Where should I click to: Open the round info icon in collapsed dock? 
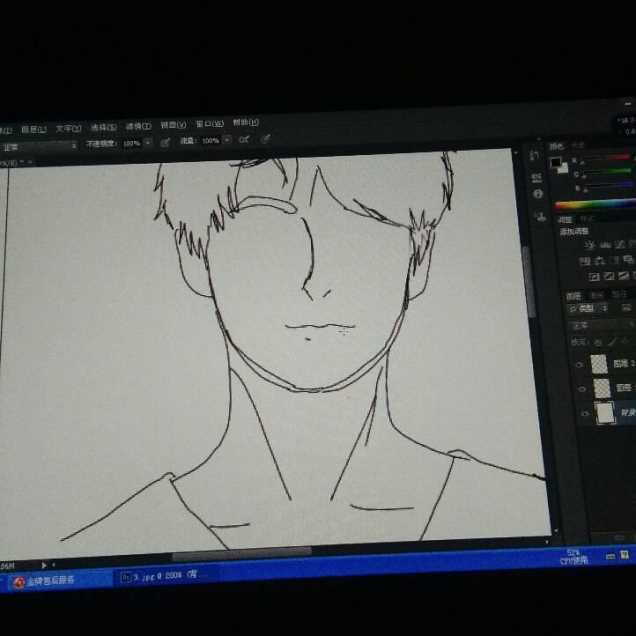pos(538,194)
